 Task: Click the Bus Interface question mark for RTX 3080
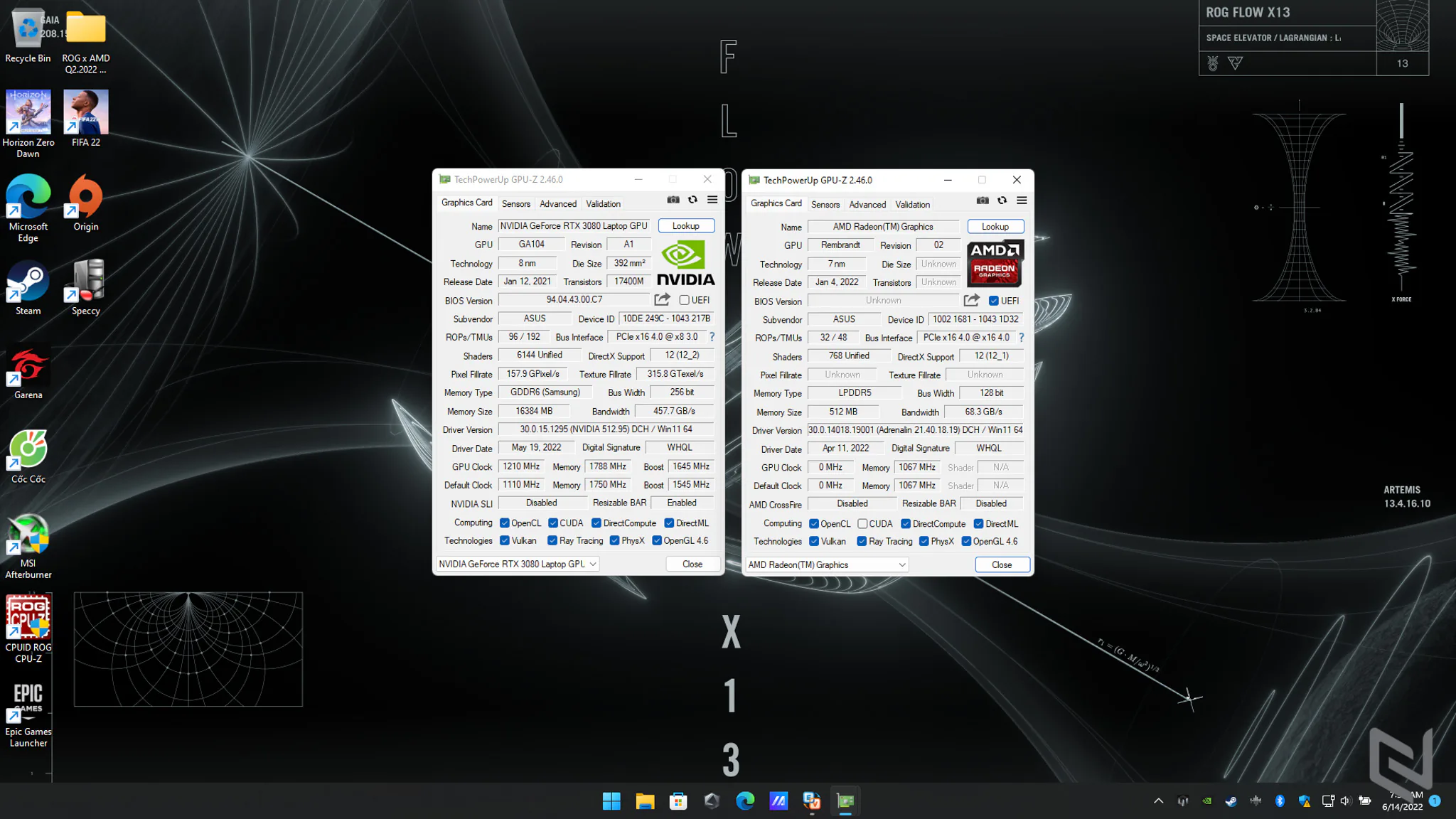712,337
